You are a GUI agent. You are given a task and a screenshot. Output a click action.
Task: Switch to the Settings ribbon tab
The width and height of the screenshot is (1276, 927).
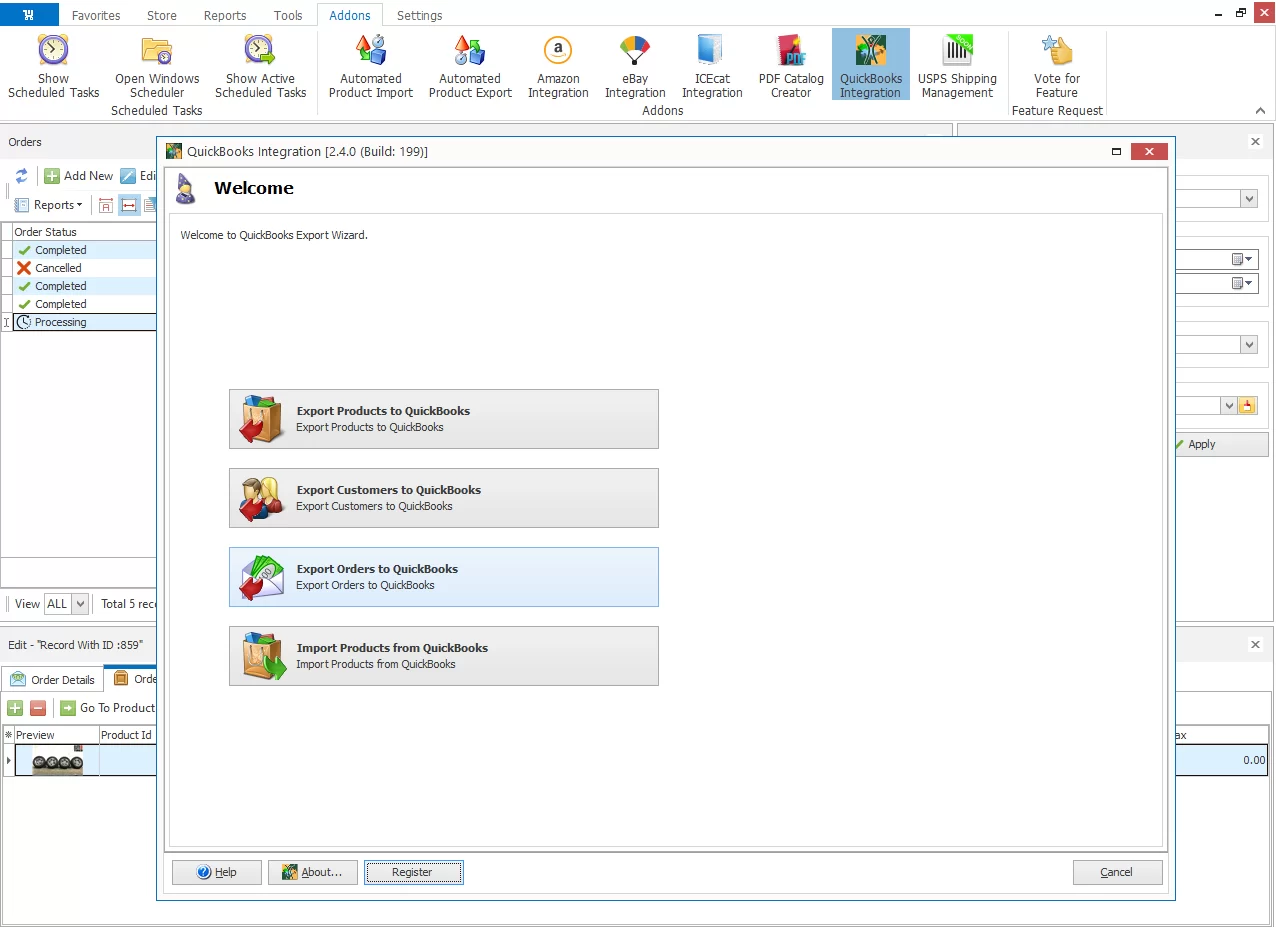pyautogui.click(x=419, y=14)
